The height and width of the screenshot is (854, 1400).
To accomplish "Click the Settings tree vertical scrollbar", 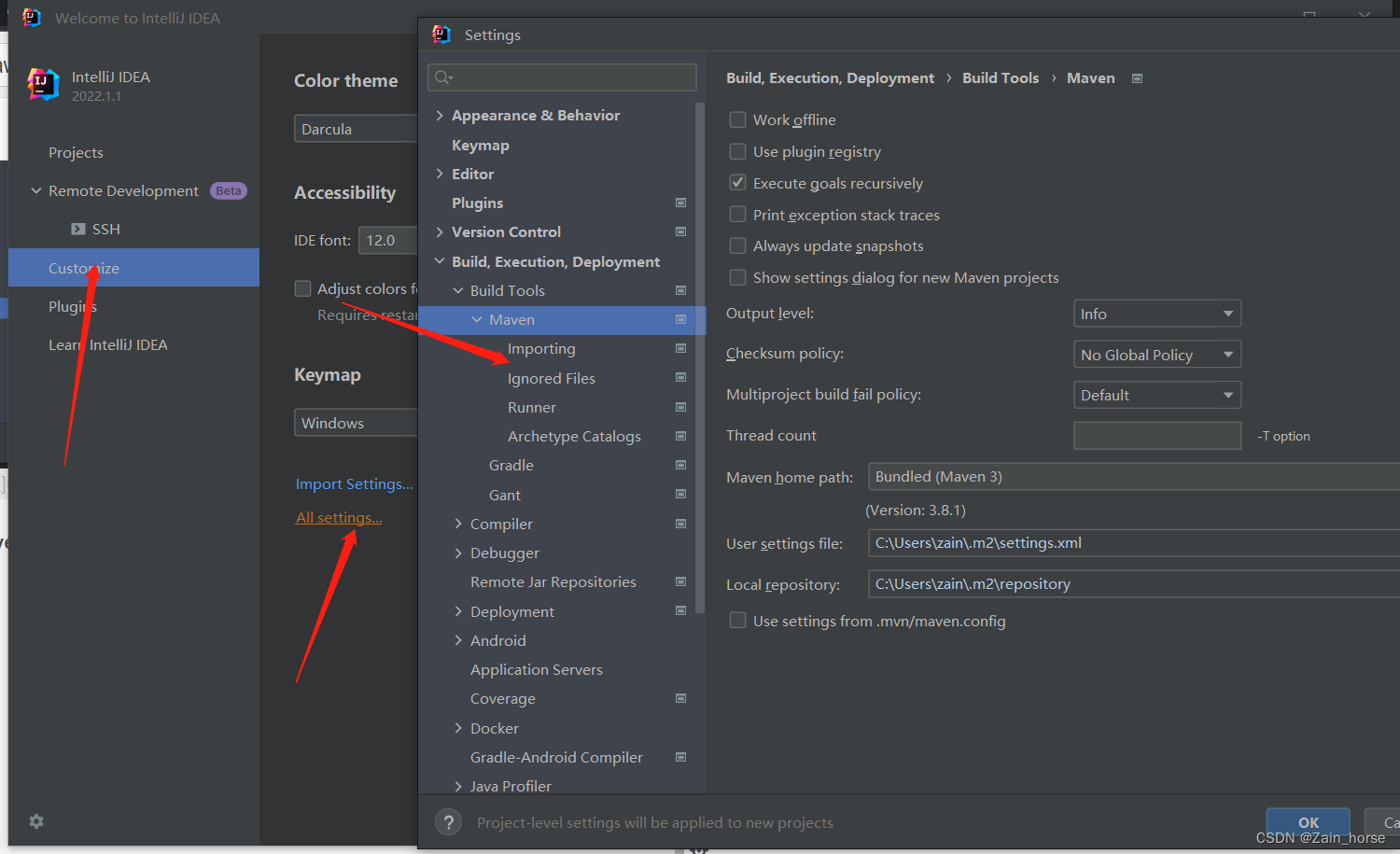I will (700, 357).
